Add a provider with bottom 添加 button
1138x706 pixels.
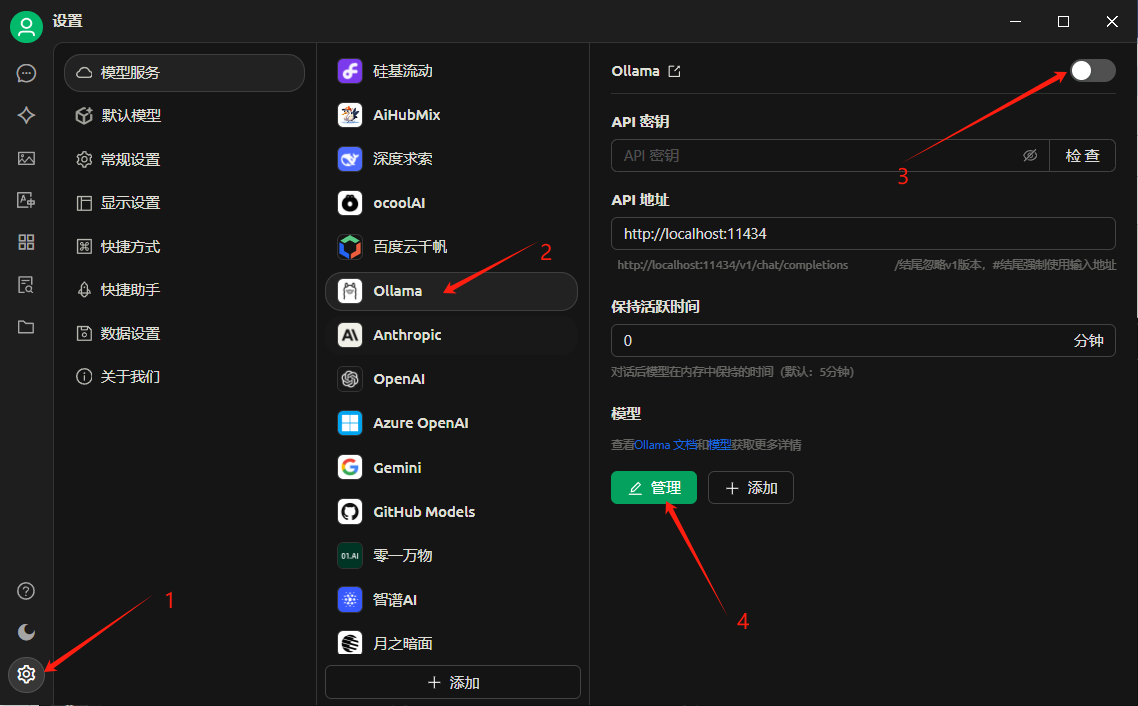pyautogui.click(x=453, y=682)
